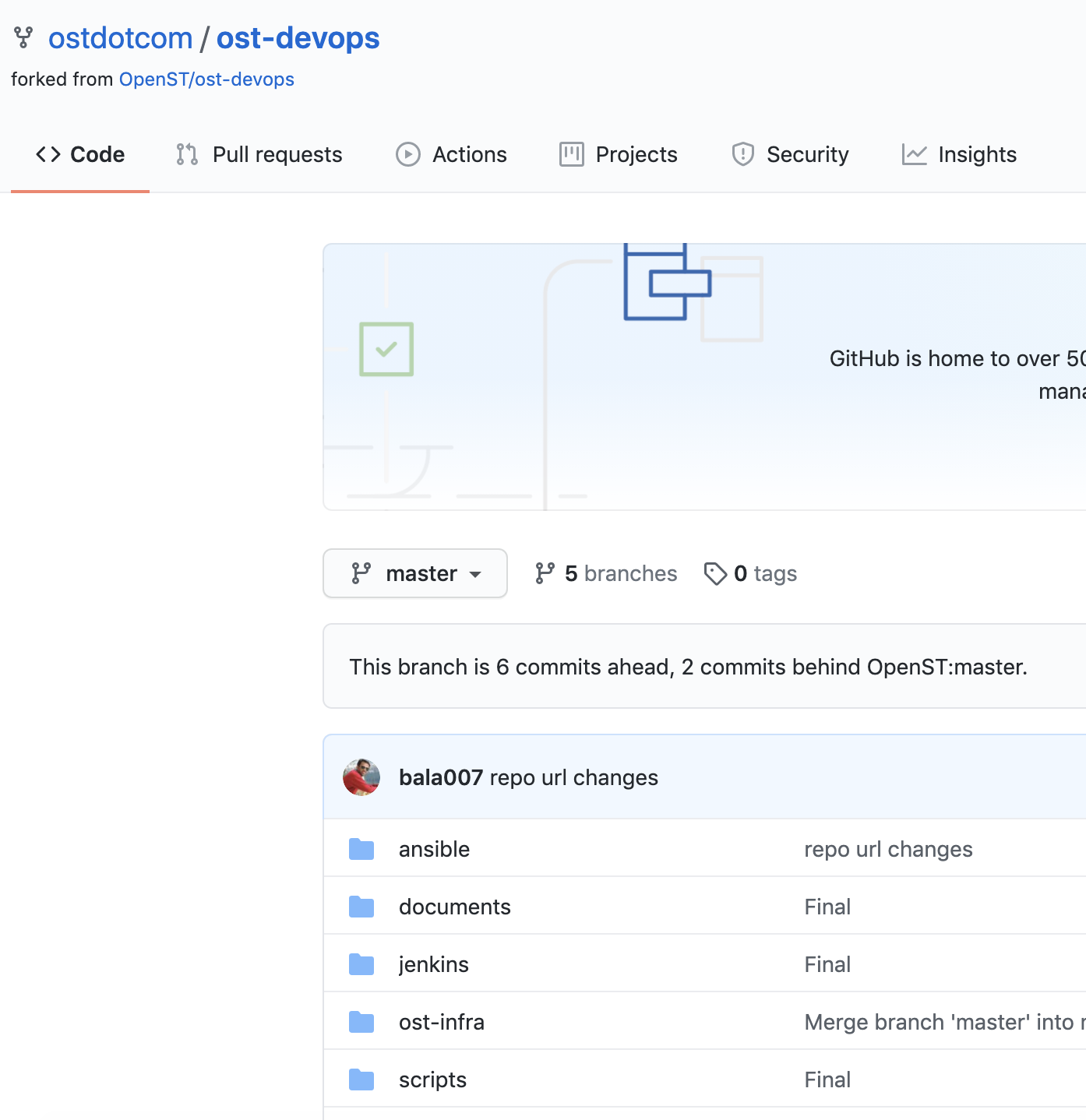
Task: View the 0 tags link
Action: point(750,573)
